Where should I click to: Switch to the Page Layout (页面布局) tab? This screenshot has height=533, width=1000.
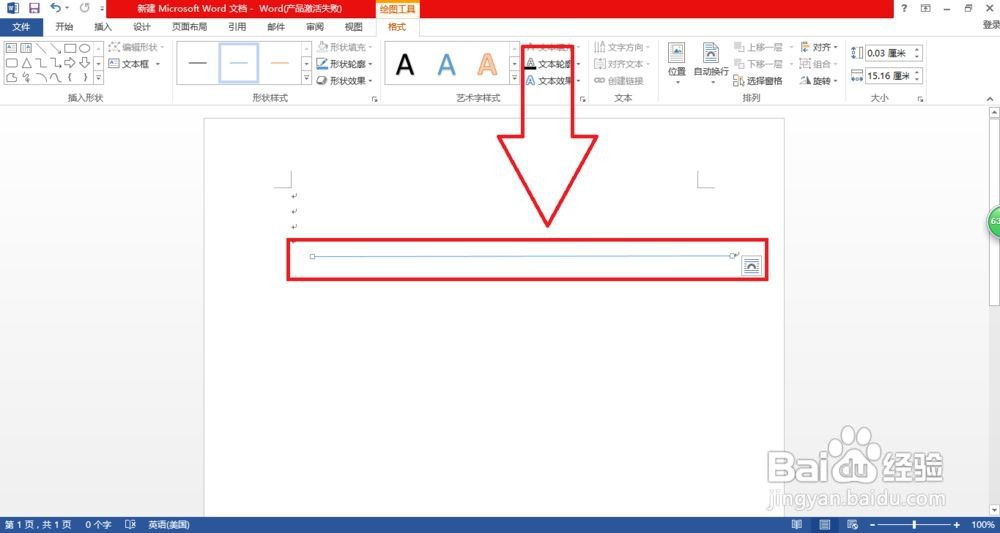(x=189, y=27)
